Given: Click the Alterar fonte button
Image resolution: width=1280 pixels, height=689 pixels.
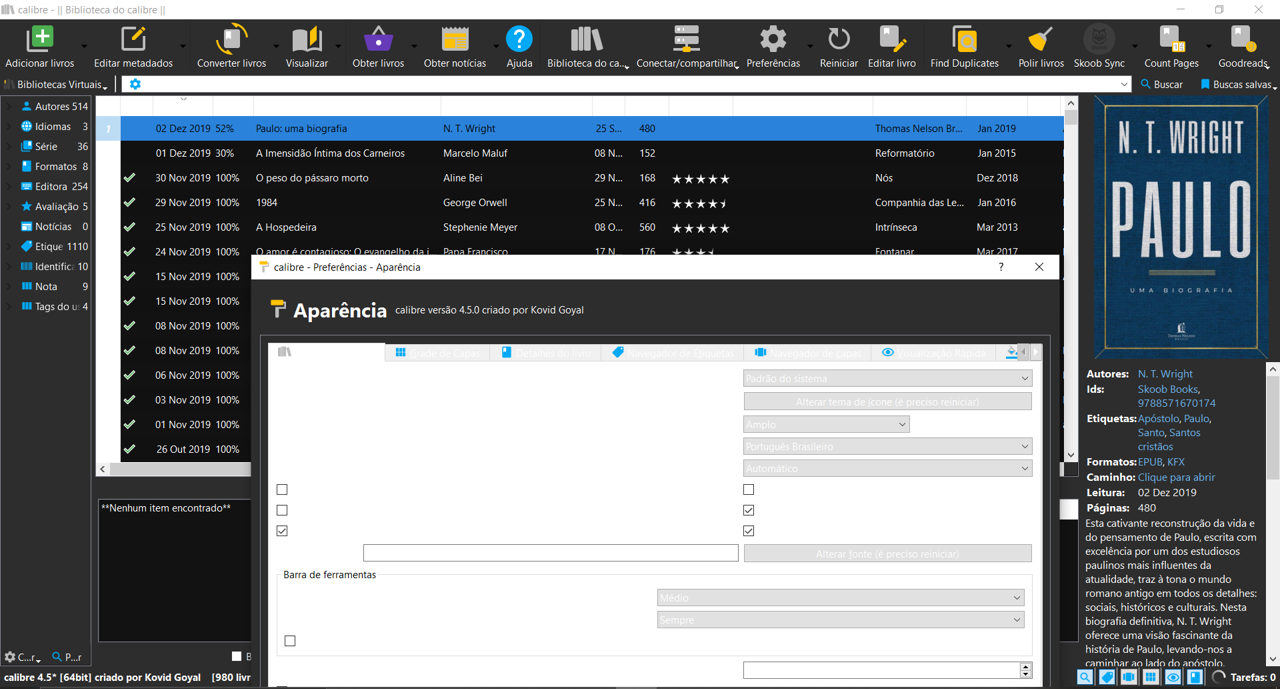Looking at the screenshot, I should pyautogui.click(x=888, y=554).
